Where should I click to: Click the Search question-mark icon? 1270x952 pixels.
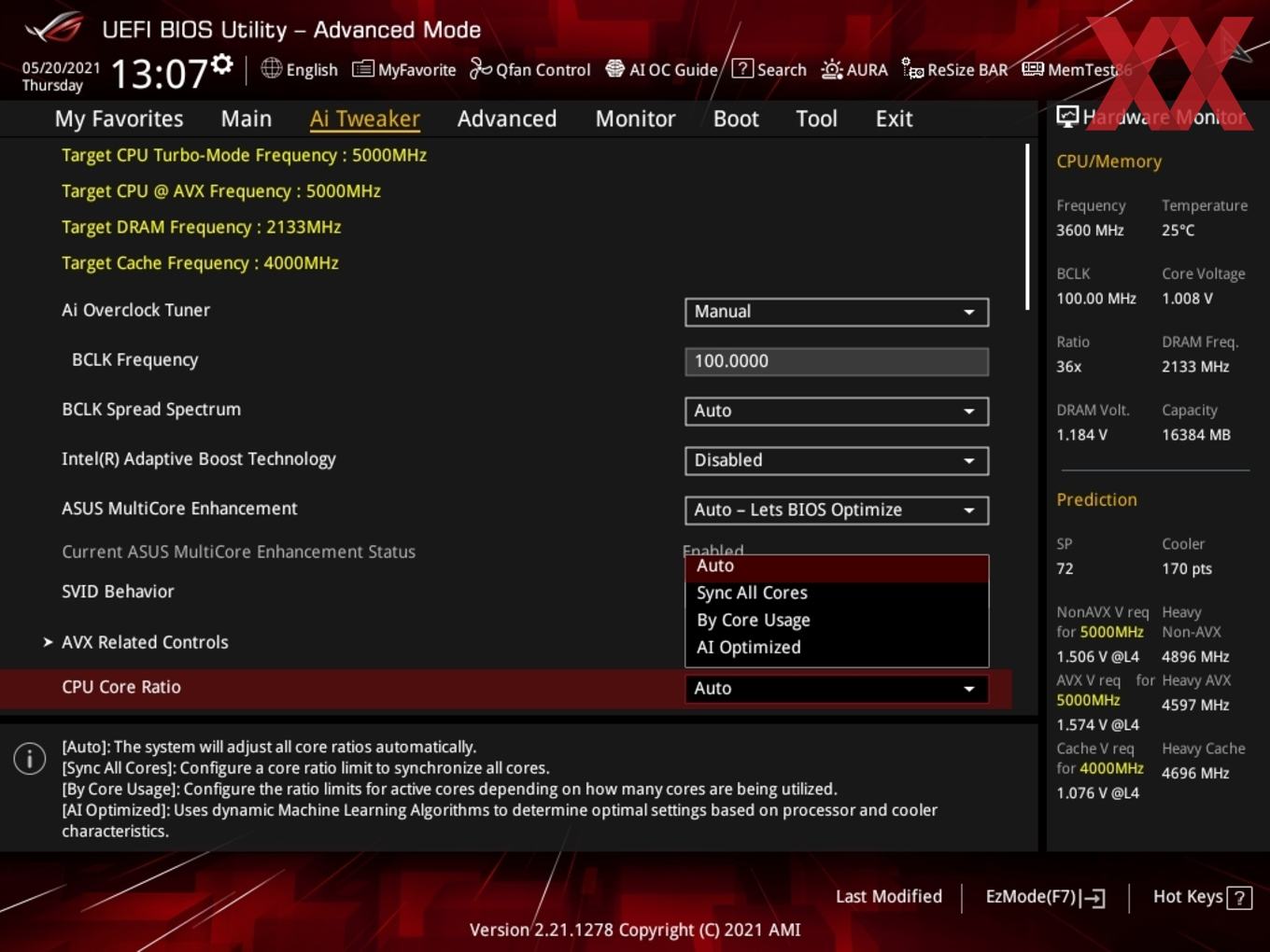click(742, 68)
